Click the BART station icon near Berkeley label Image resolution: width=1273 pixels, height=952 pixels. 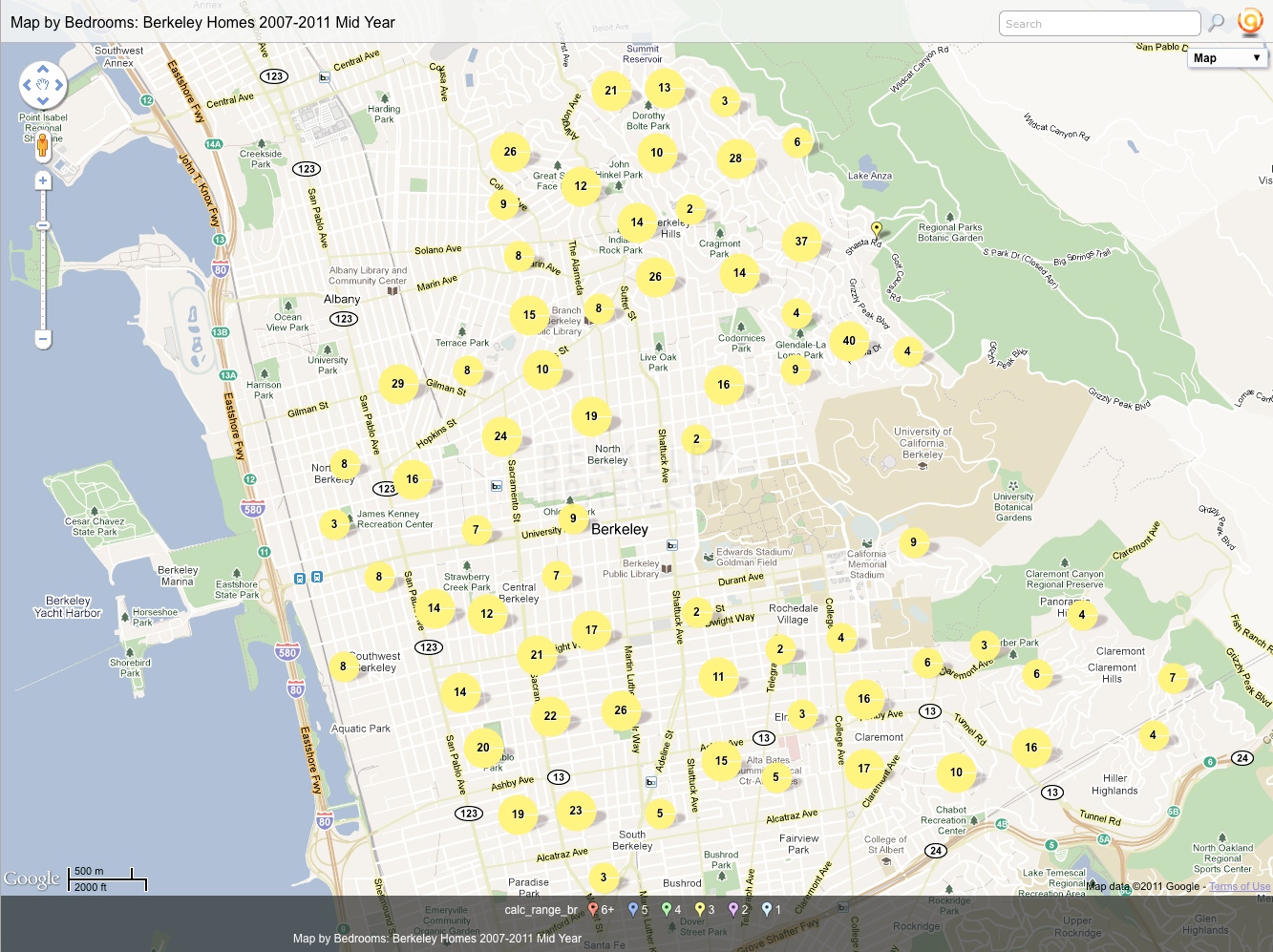click(x=672, y=545)
